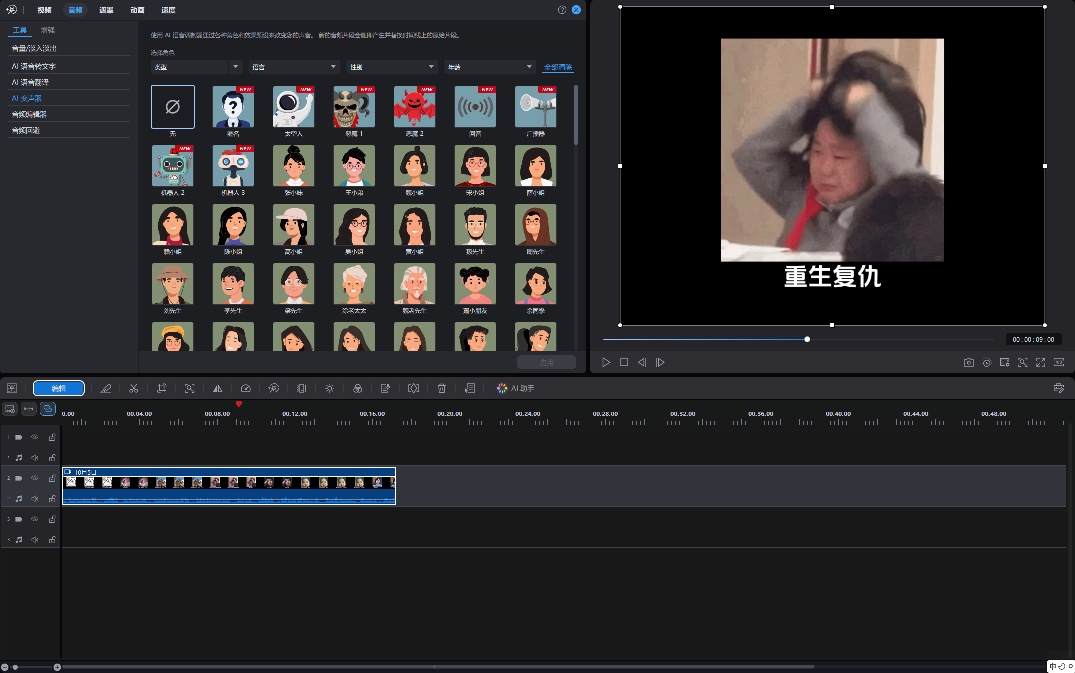This screenshot has width=1075, height=673.
Task: Click the red playhead marker on ruler
Action: tap(239, 404)
